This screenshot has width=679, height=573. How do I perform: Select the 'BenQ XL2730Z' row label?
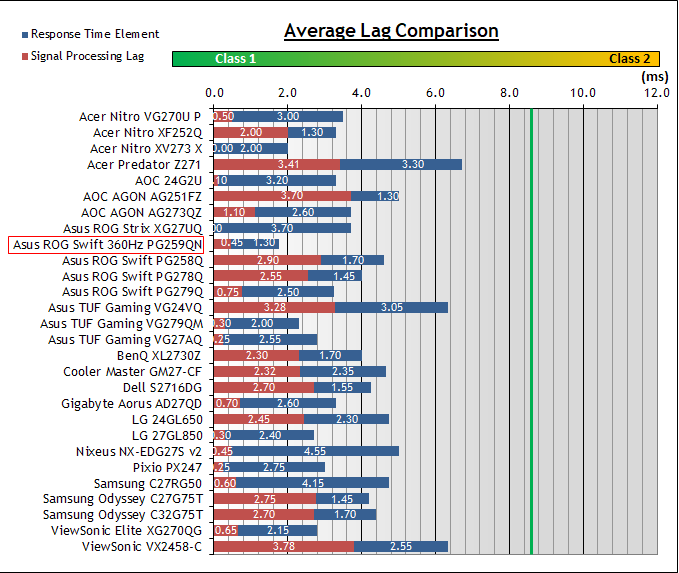click(x=159, y=356)
